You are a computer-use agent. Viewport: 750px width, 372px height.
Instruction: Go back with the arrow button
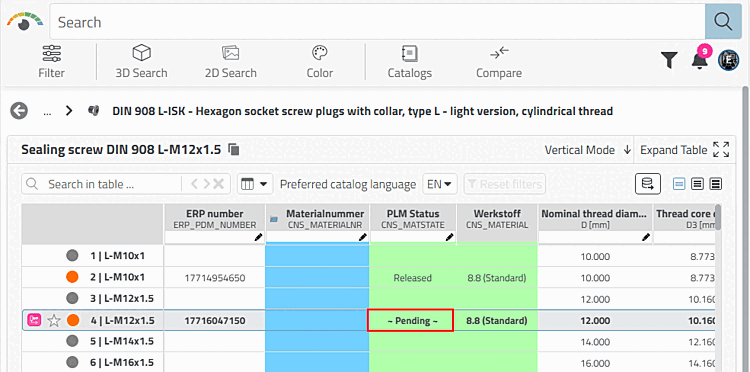[19, 111]
